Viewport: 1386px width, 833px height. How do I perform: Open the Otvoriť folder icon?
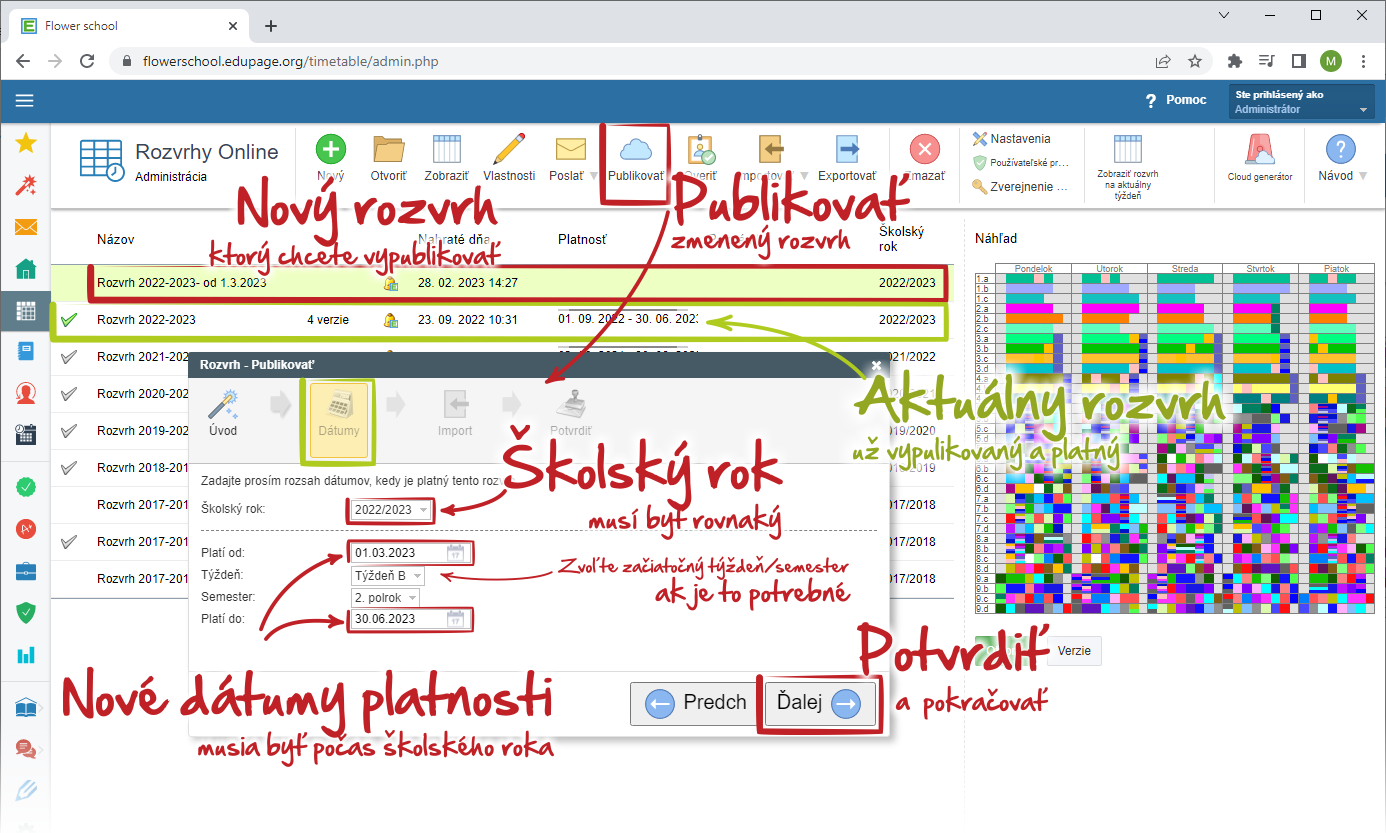click(388, 149)
